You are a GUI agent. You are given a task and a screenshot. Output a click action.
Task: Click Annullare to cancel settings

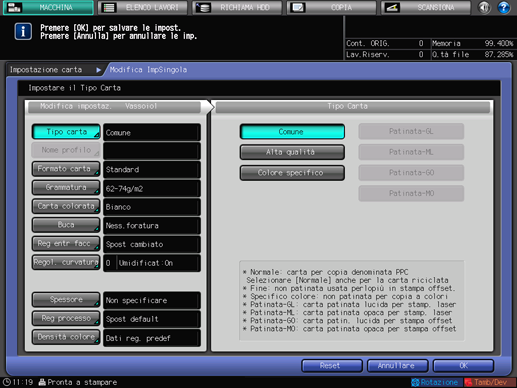(397, 366)
